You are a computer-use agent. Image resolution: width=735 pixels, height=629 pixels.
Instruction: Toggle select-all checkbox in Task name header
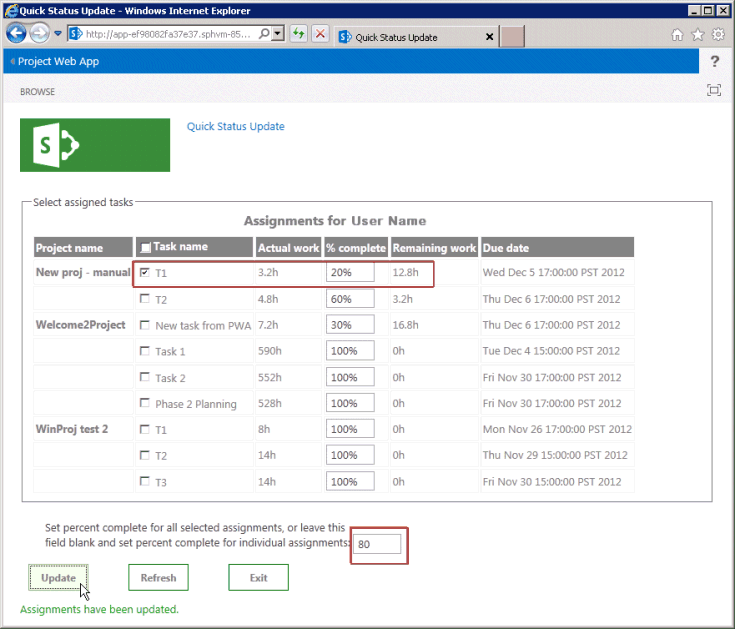(x=146, y=248)
